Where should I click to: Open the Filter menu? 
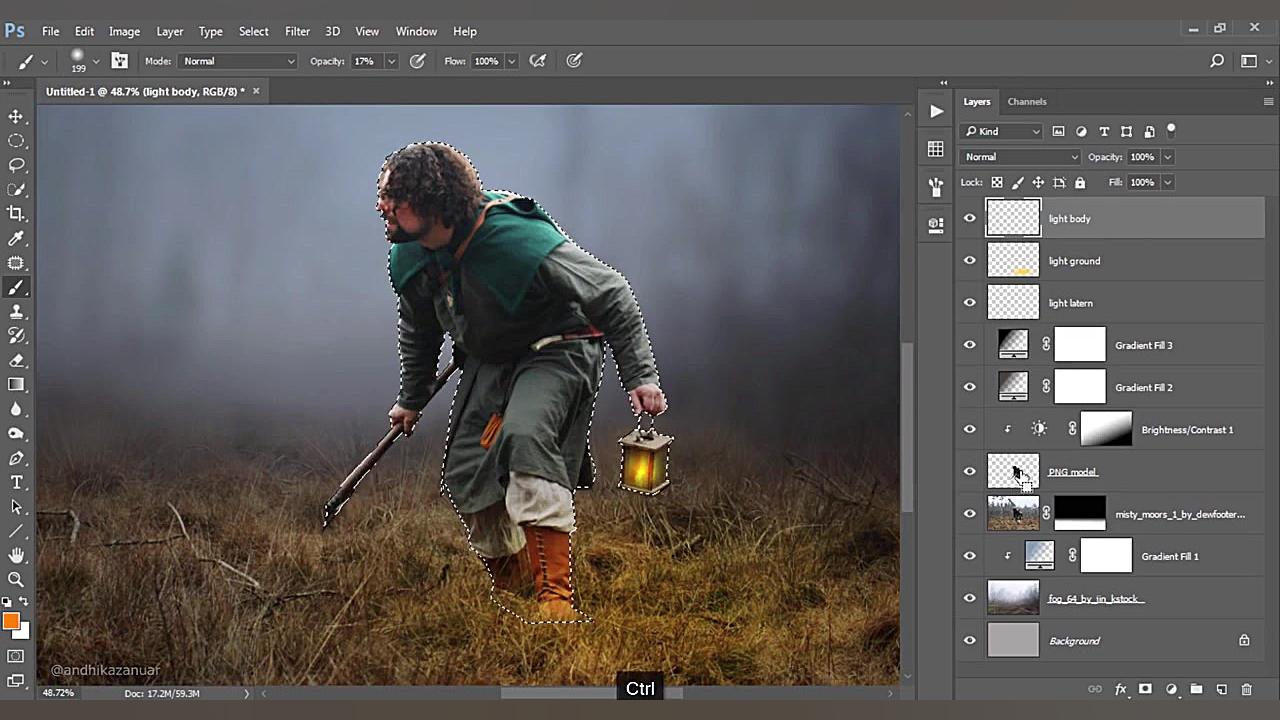click(297, 31)
